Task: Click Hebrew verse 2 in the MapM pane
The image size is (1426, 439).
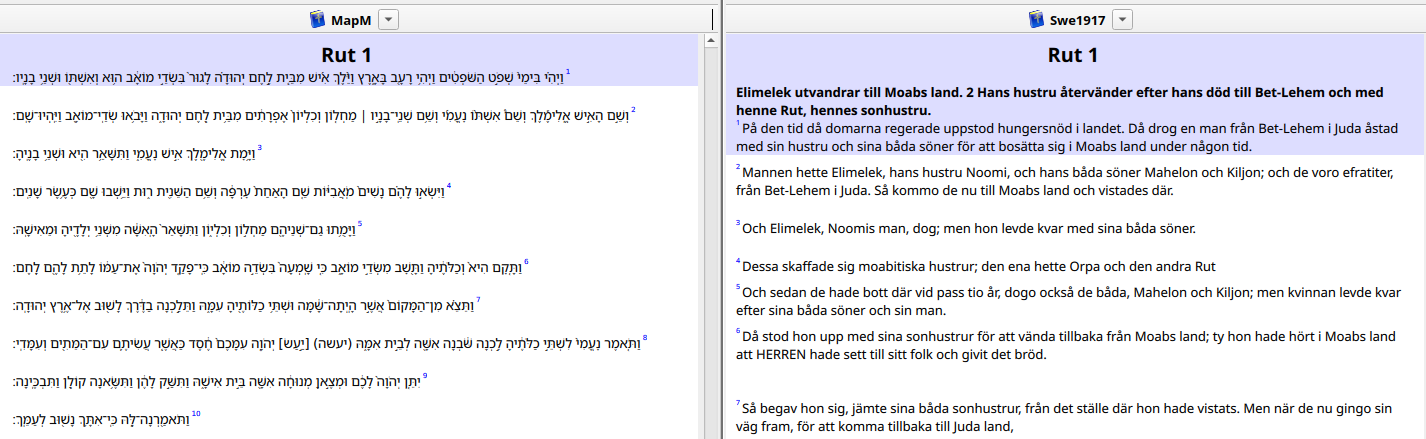Action: tap(324, 115)
